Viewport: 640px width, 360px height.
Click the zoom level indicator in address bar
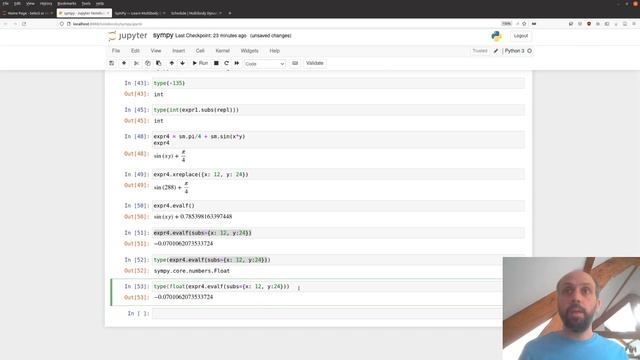point(507,24)
